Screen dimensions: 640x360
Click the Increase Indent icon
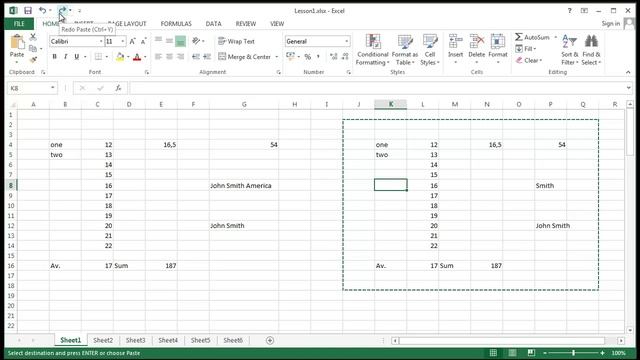coord(207,57)
